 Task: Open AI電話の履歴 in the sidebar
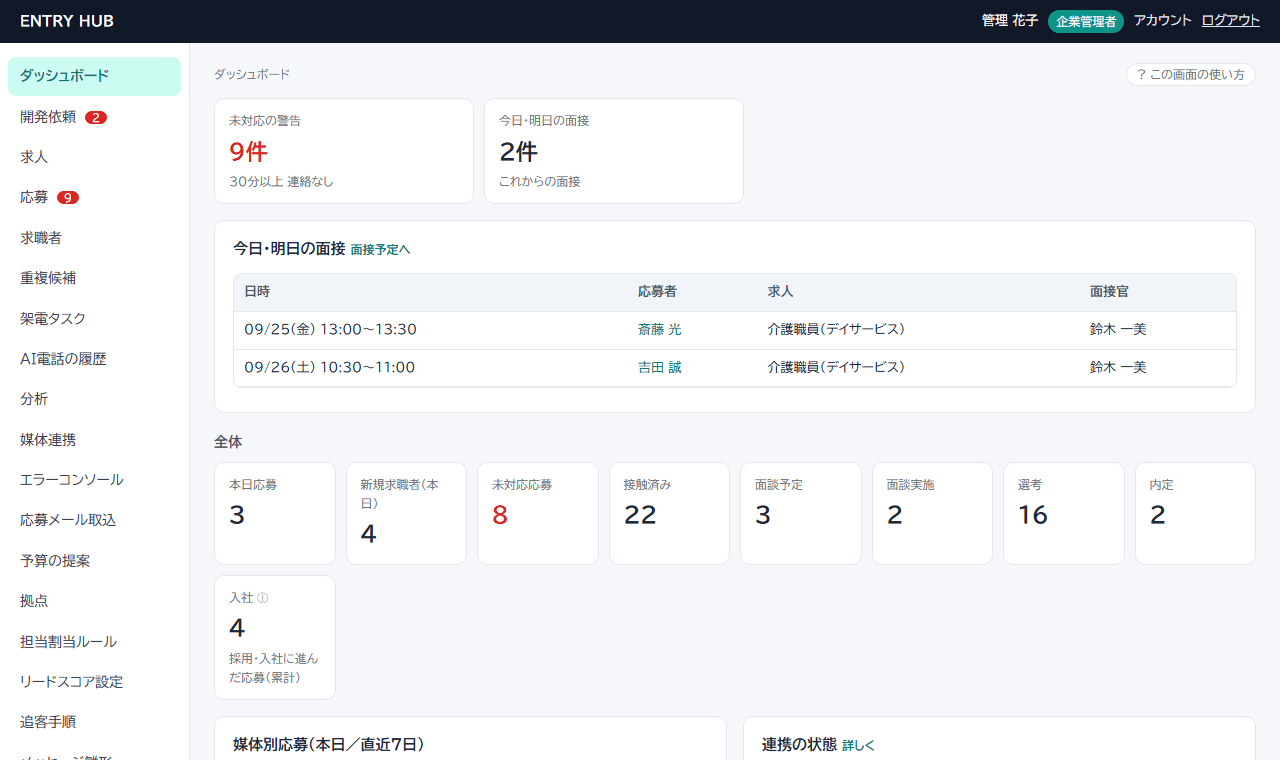tap(94, 359)
